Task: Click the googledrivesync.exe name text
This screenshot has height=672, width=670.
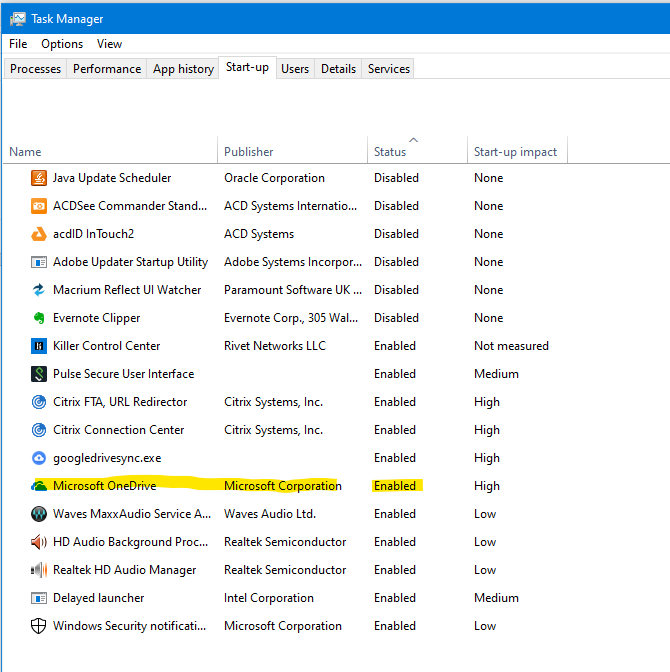Action: click(x=107, y=458)
